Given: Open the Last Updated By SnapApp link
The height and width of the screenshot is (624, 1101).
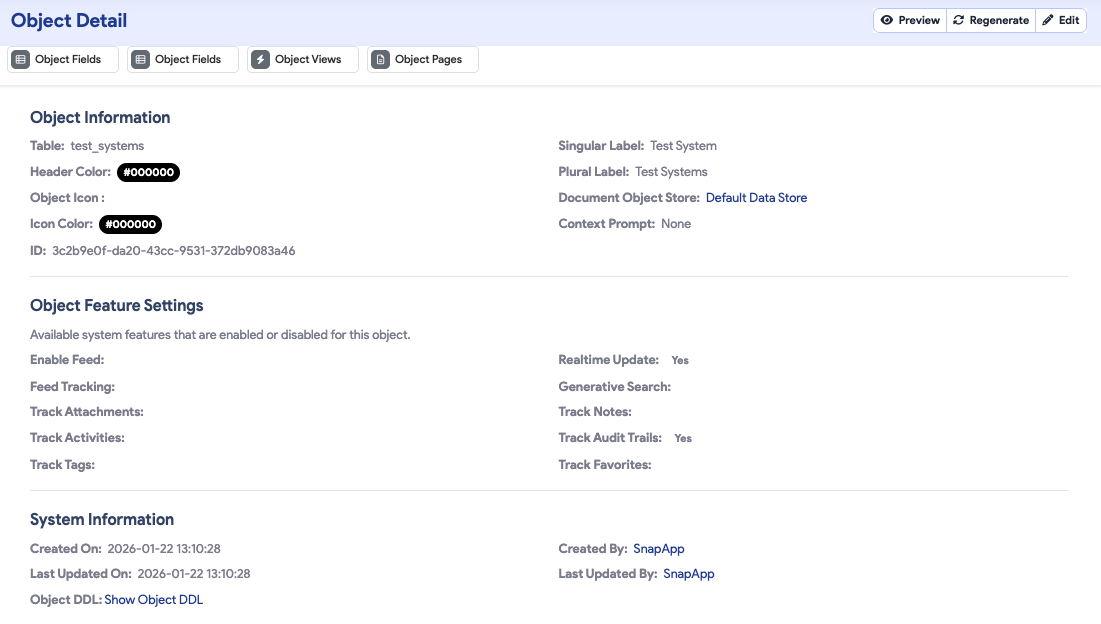Looking at the screenshot, I should pos(689,574).
